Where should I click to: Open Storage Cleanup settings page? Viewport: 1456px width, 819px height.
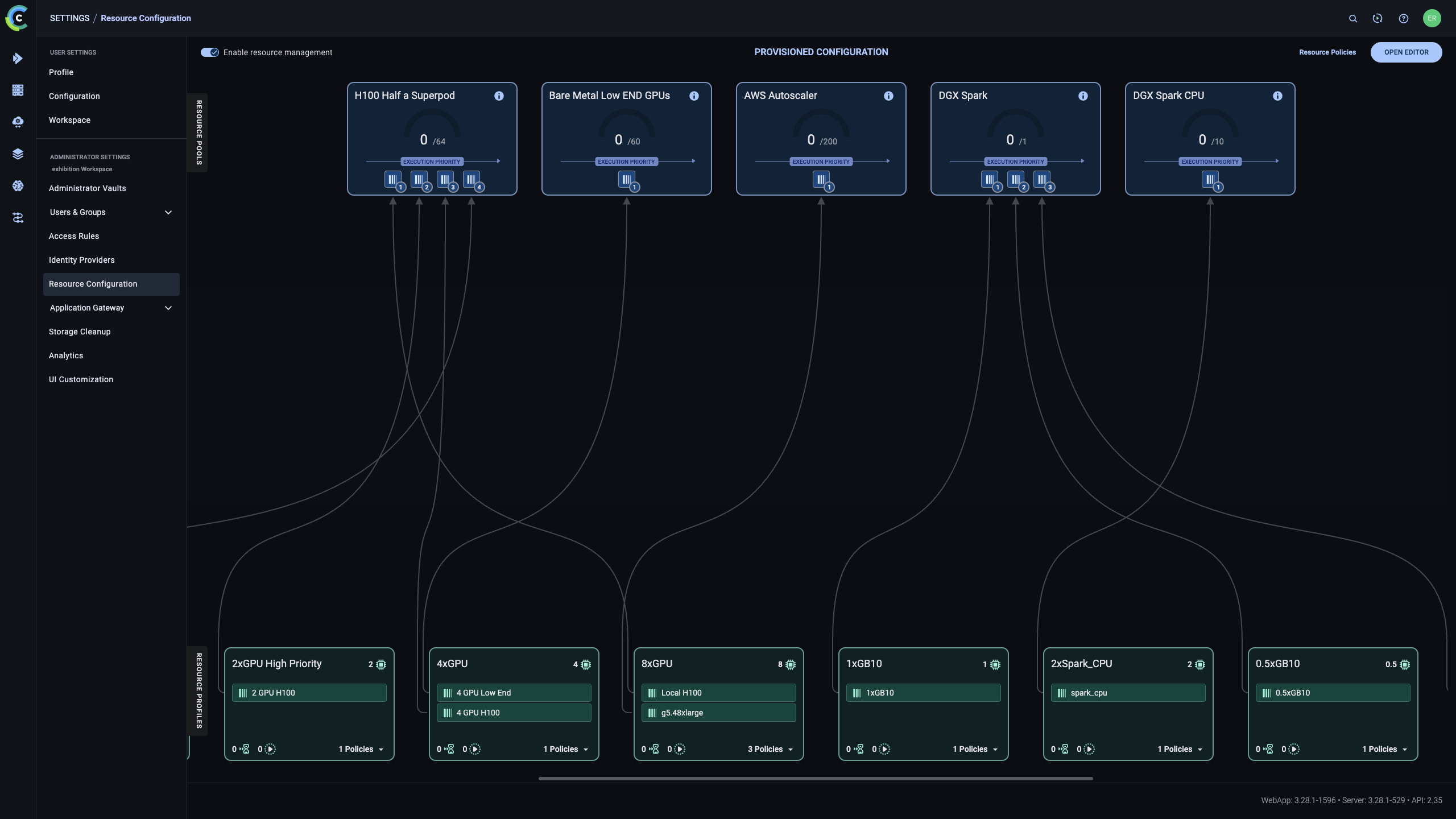pyautogui.click(x=80, y=332)
